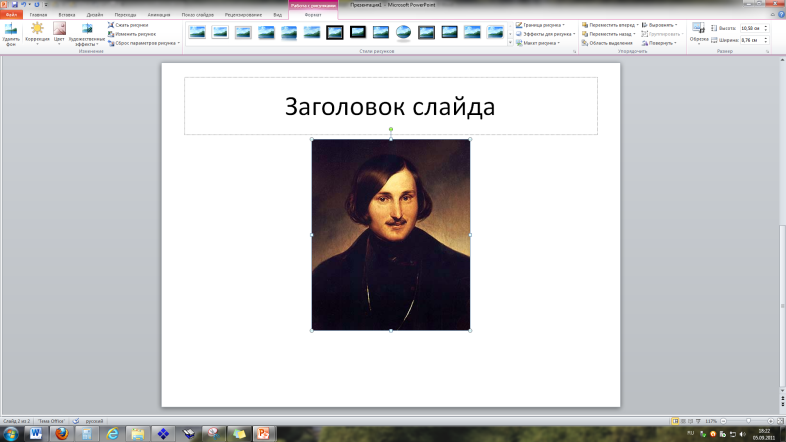This screenshot has height=442, width=786.
Task: Click the green rotation handle above picture
Action: pyautogui.click(x=391, y=129)
